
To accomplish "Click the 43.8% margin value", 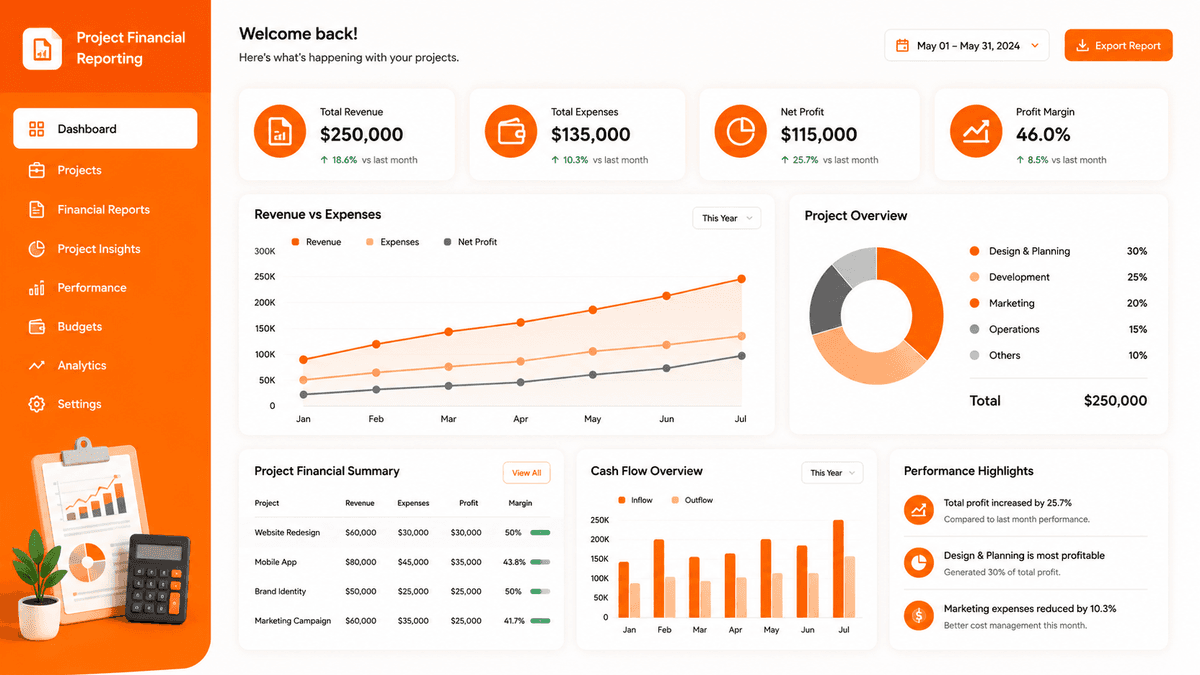I will point(514,562).
